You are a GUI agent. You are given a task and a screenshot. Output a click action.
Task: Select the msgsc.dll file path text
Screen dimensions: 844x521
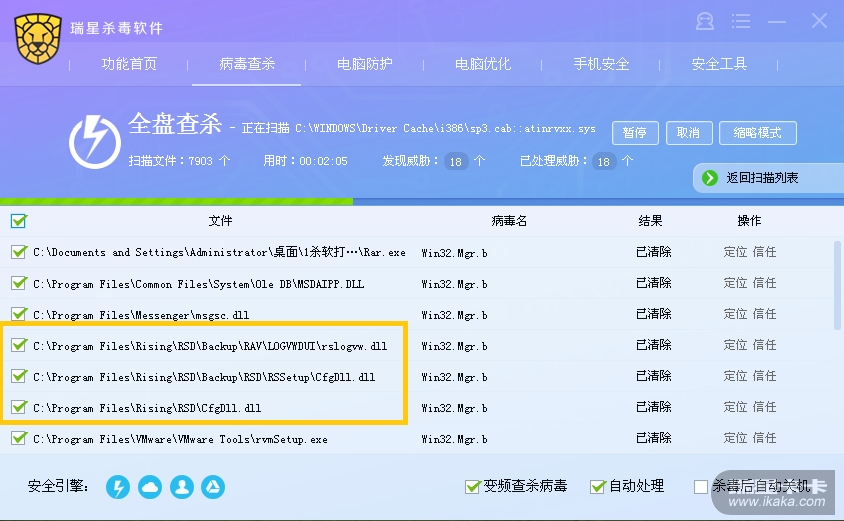tap(141, 315)
